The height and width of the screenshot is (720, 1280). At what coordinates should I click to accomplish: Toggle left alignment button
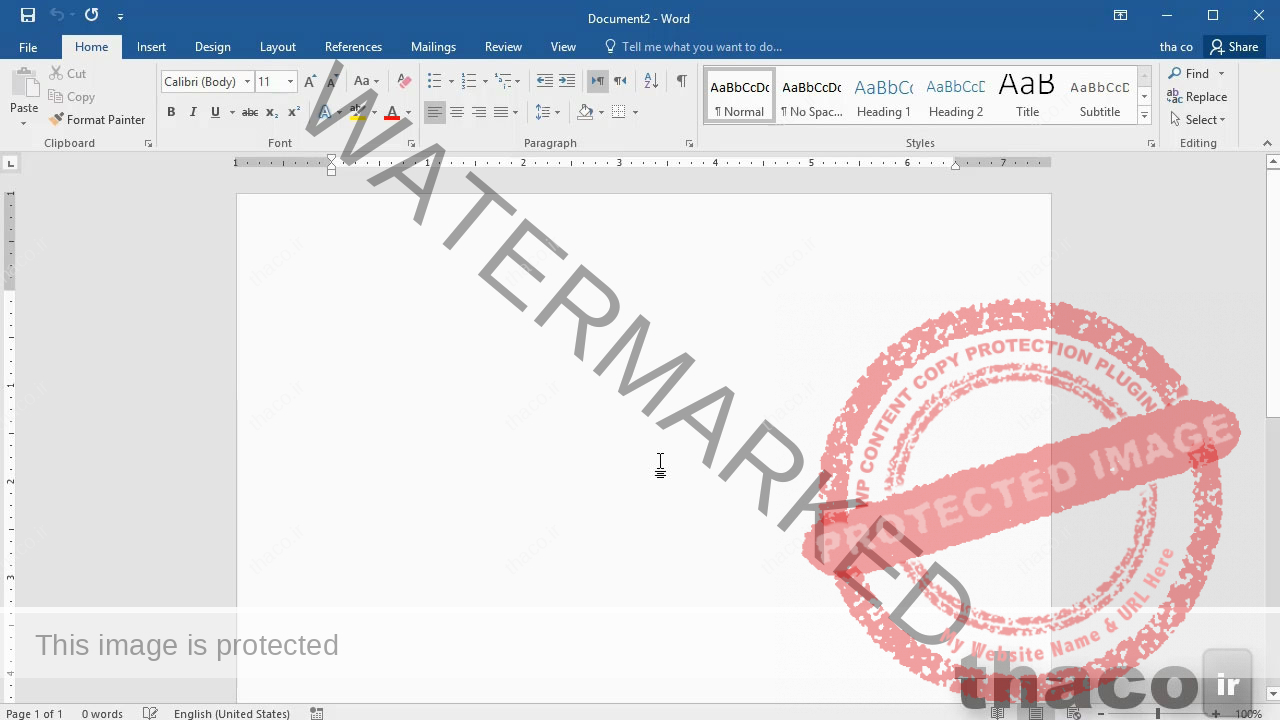pos(434,112)
